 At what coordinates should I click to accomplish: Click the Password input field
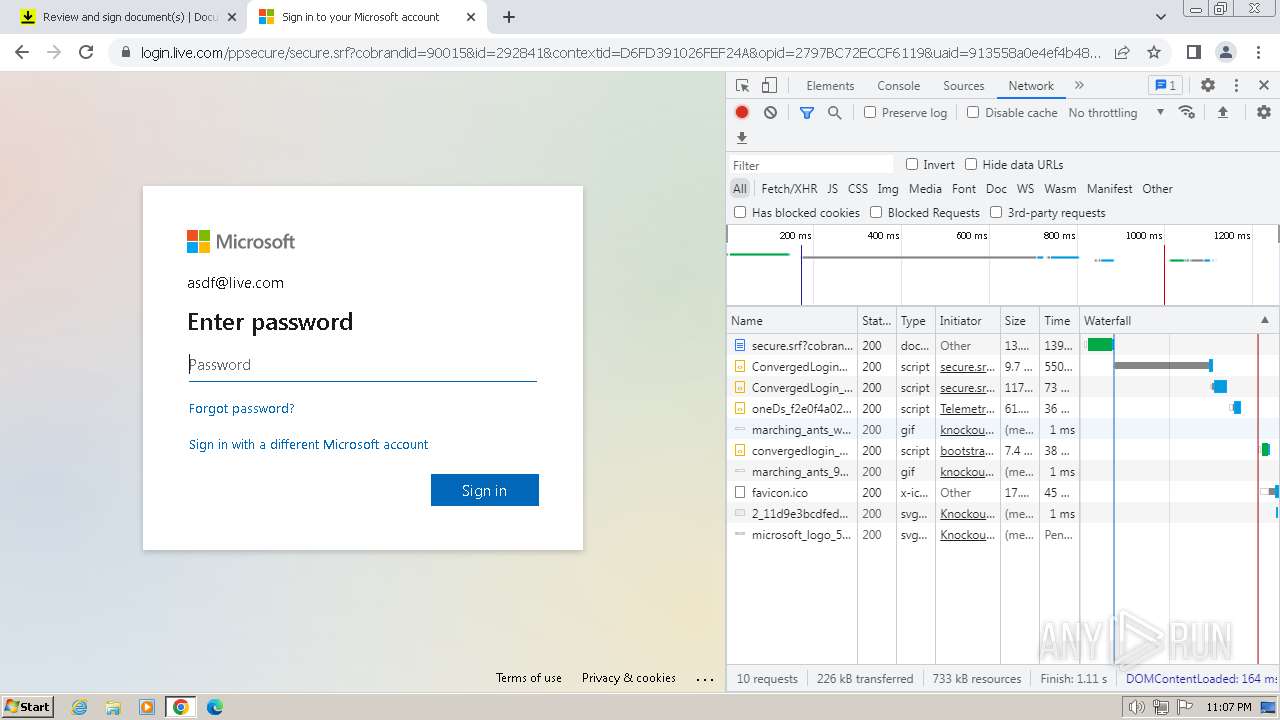[362, 365]
